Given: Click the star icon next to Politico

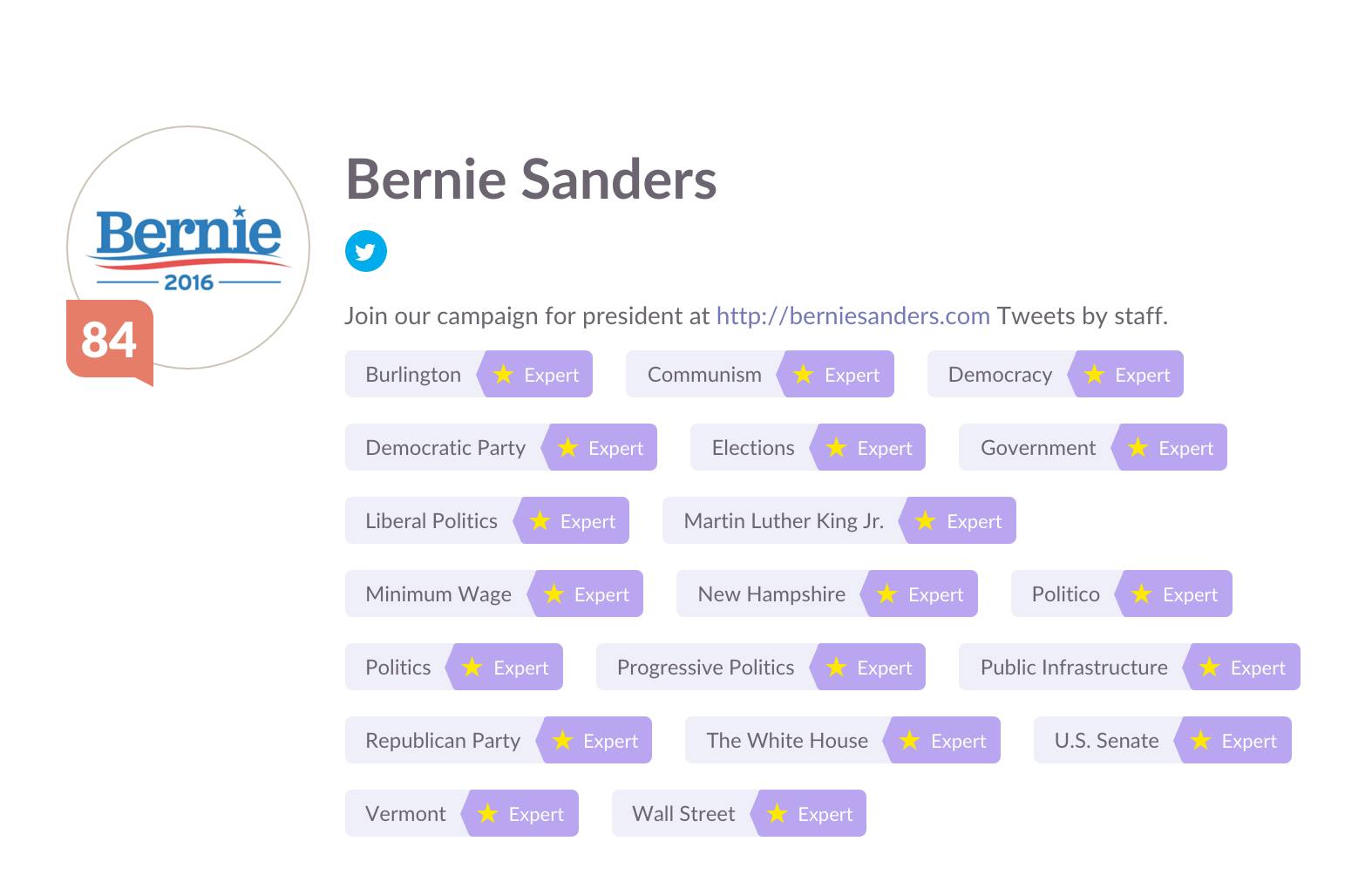Looking at the screenshot, I should click(1141, 594).
